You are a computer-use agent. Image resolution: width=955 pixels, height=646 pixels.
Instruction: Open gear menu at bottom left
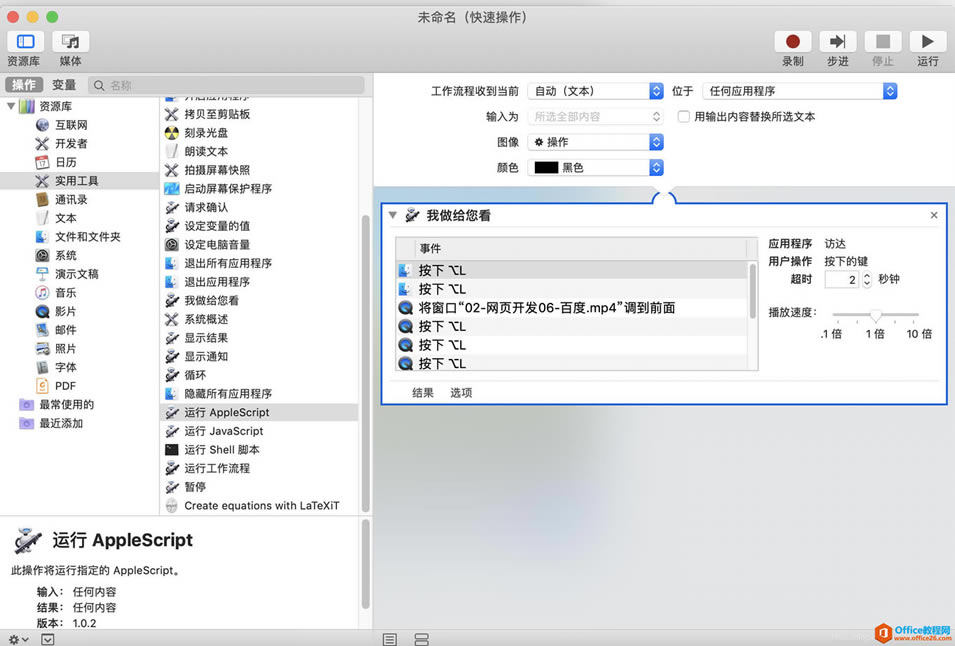pos(18,639)
